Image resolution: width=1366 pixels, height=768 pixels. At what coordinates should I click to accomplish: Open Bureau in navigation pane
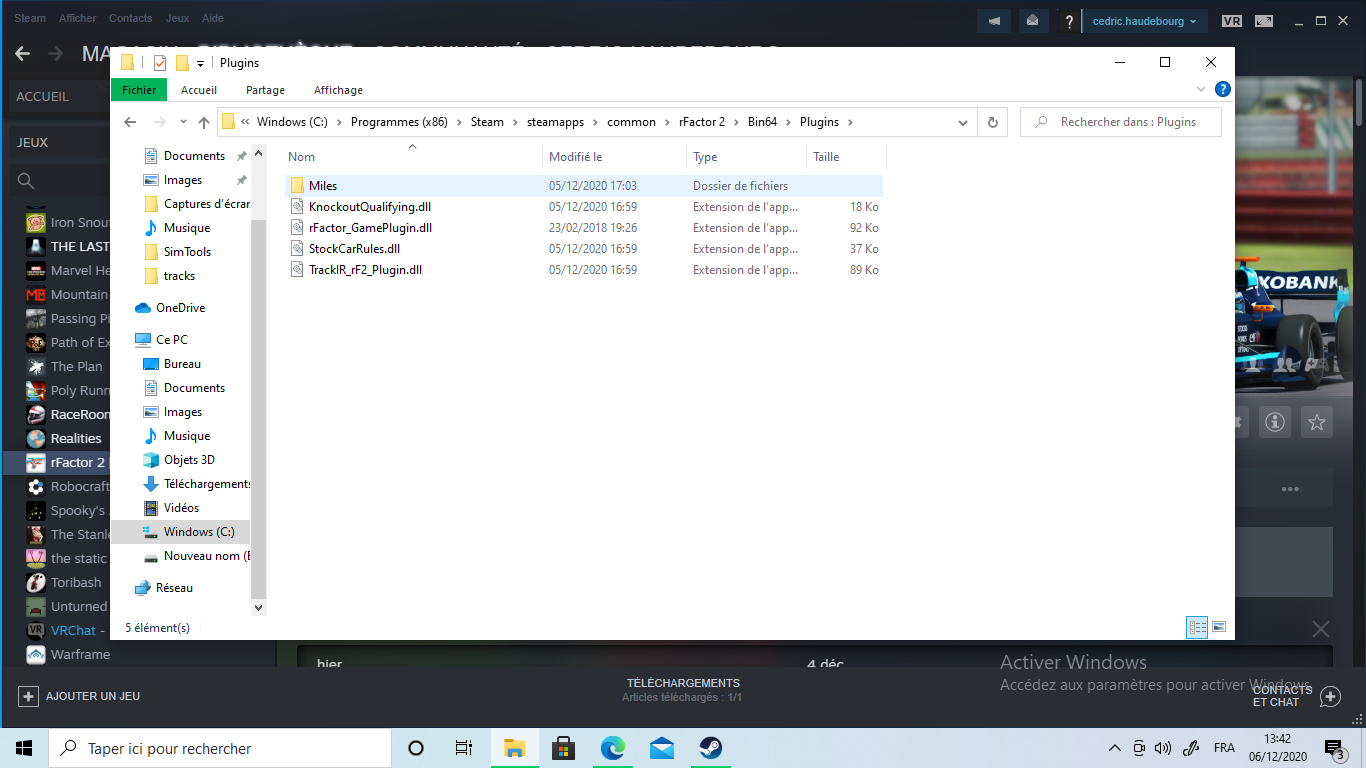click(x=182, y=364)
